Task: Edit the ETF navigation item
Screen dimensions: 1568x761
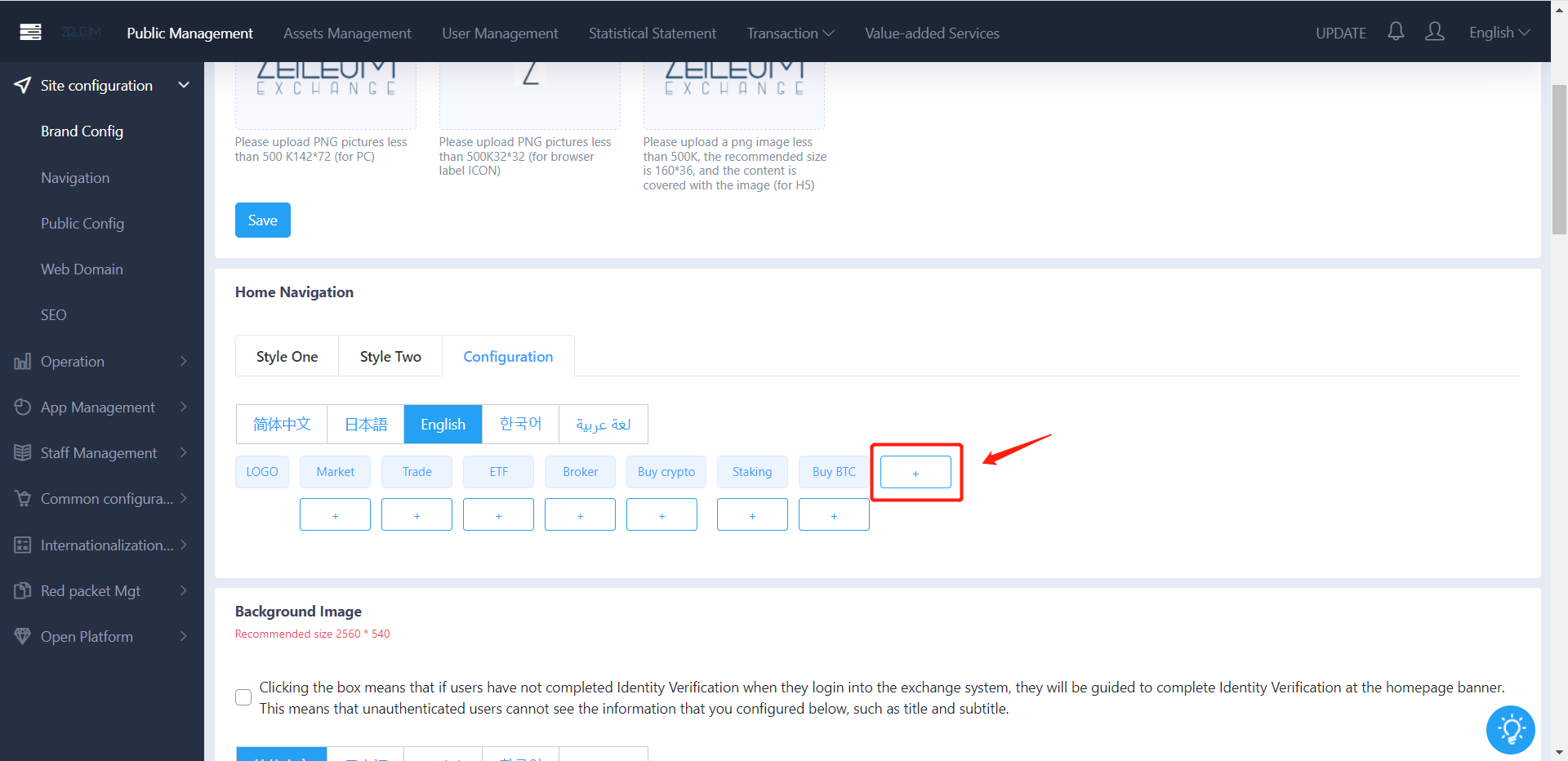Action: click(498, 472)
